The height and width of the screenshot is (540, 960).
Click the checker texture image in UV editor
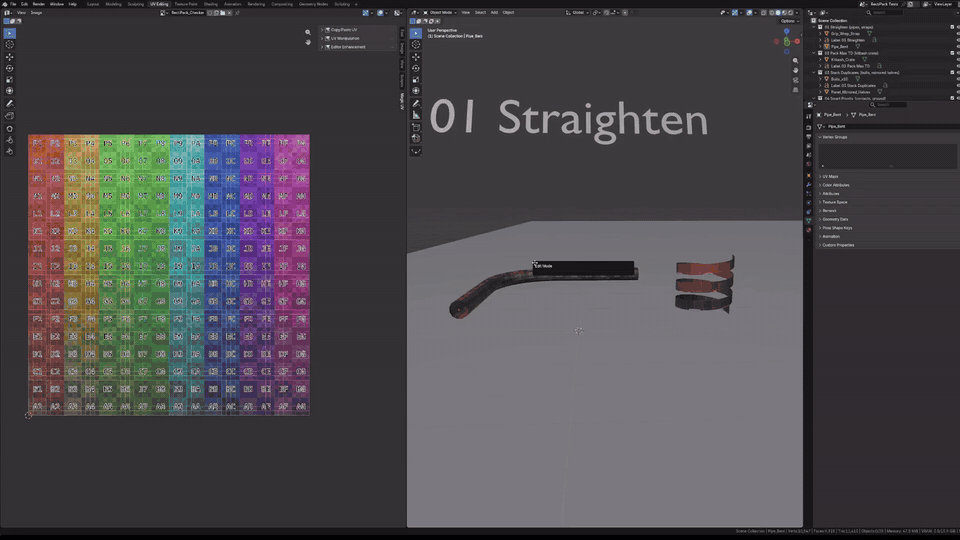point(169,275)
